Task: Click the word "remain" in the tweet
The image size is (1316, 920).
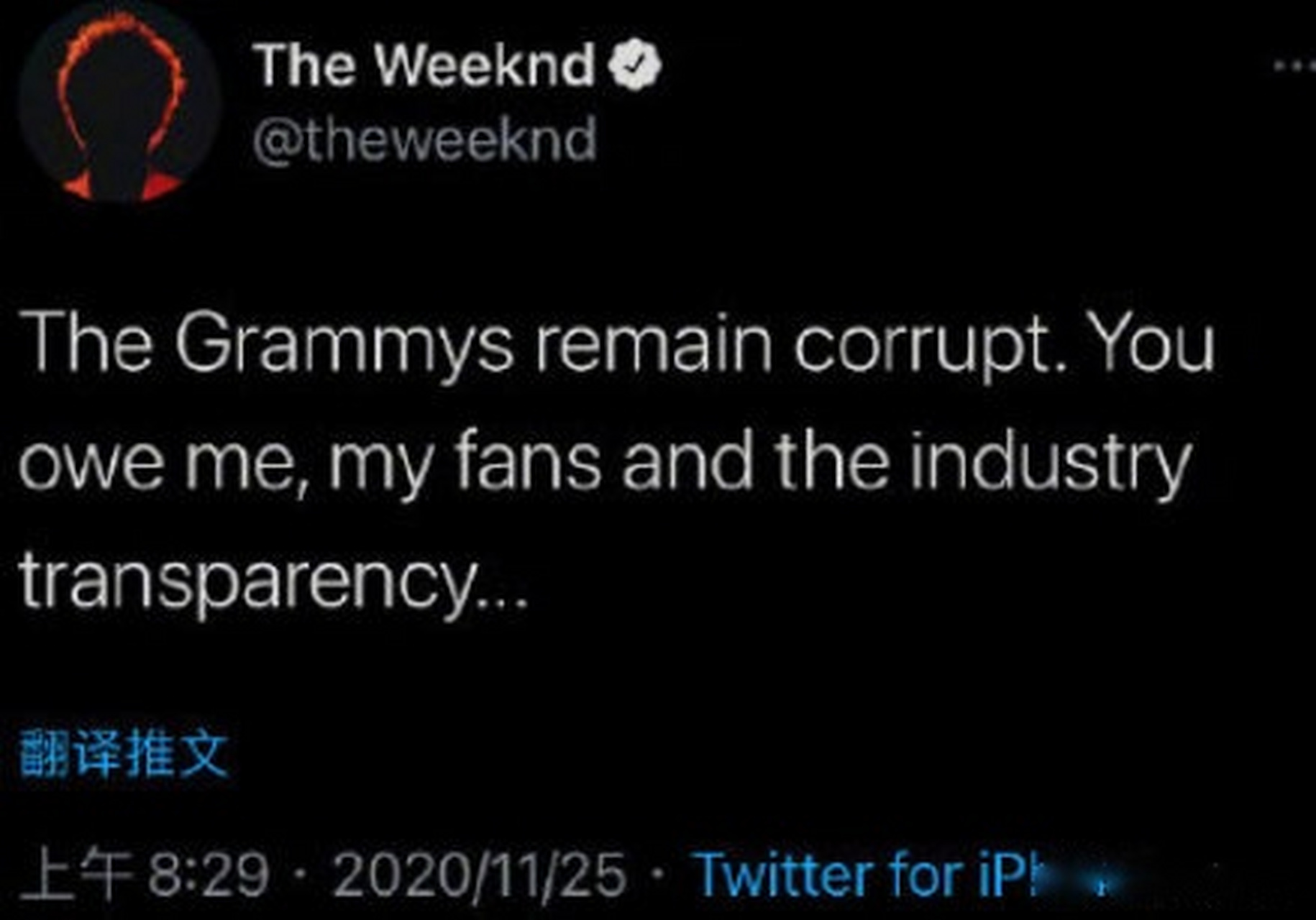Action: point(653,345)
